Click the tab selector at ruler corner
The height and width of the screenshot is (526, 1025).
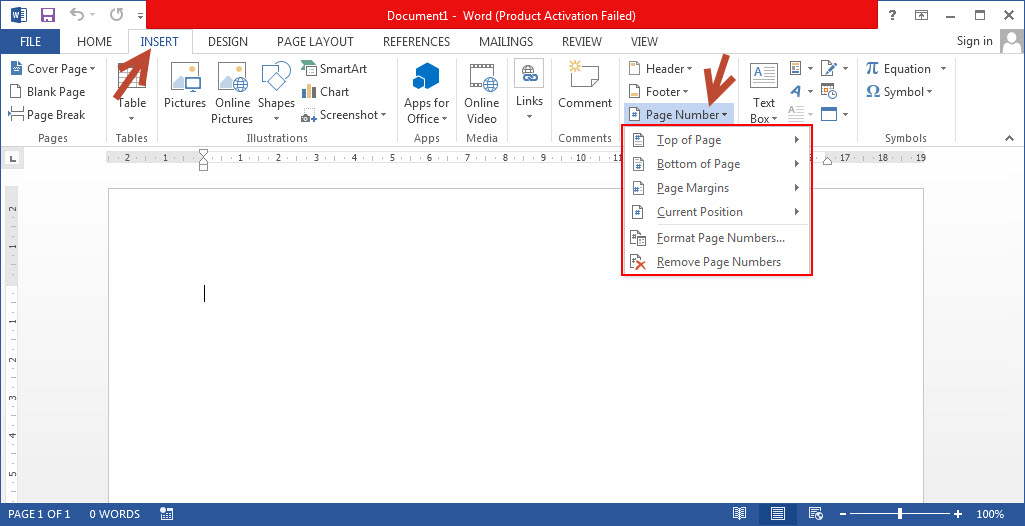[13, 157]
